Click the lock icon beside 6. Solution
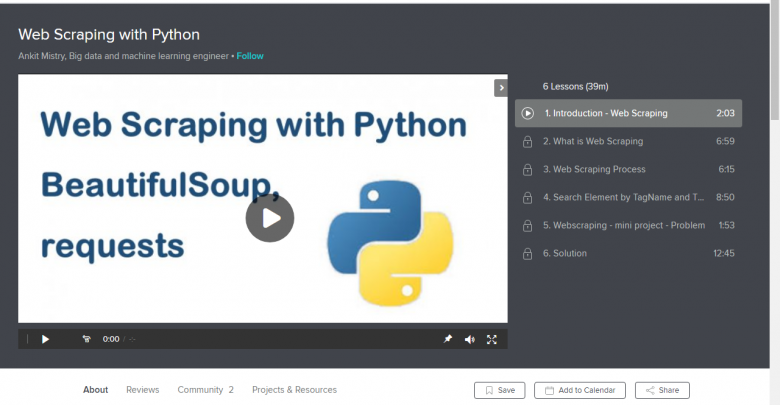780x405 pixels. 527,254
